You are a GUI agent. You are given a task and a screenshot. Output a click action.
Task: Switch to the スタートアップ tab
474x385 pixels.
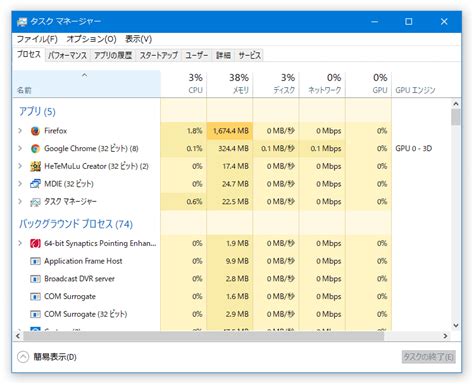(x=159, y=55)
